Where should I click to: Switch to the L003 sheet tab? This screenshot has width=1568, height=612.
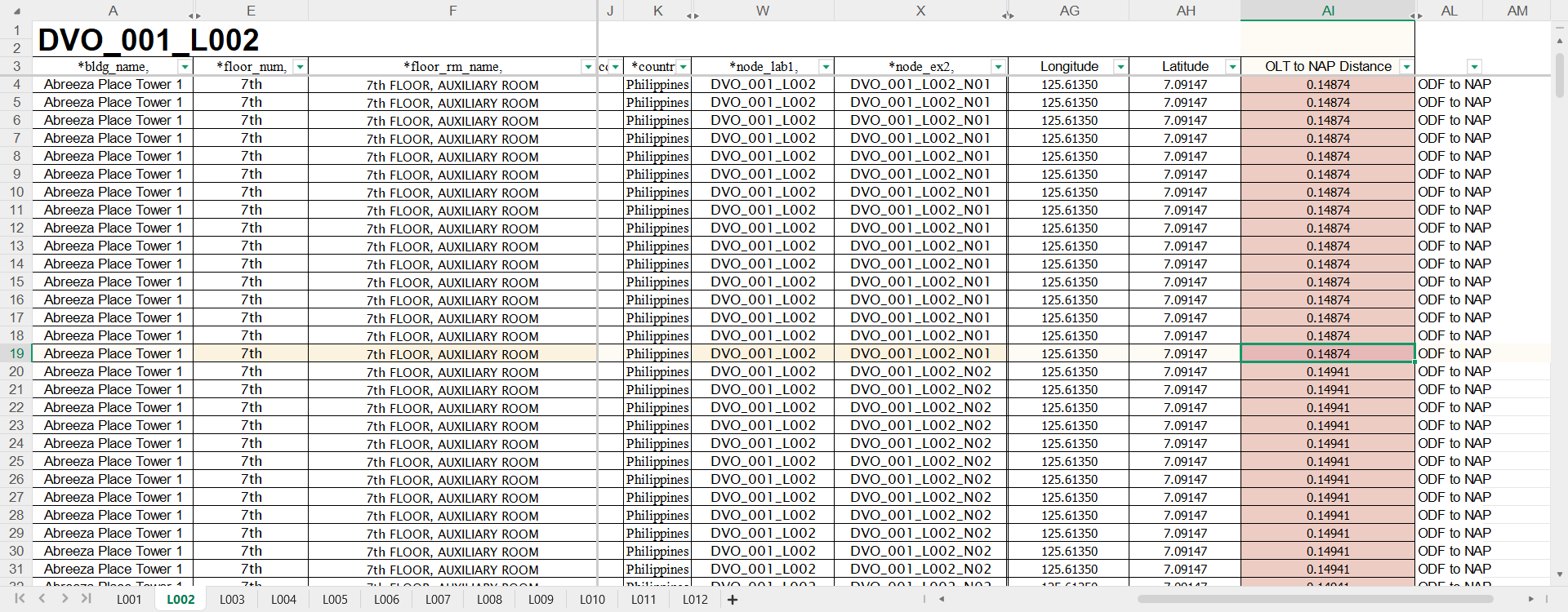(232, 600)
